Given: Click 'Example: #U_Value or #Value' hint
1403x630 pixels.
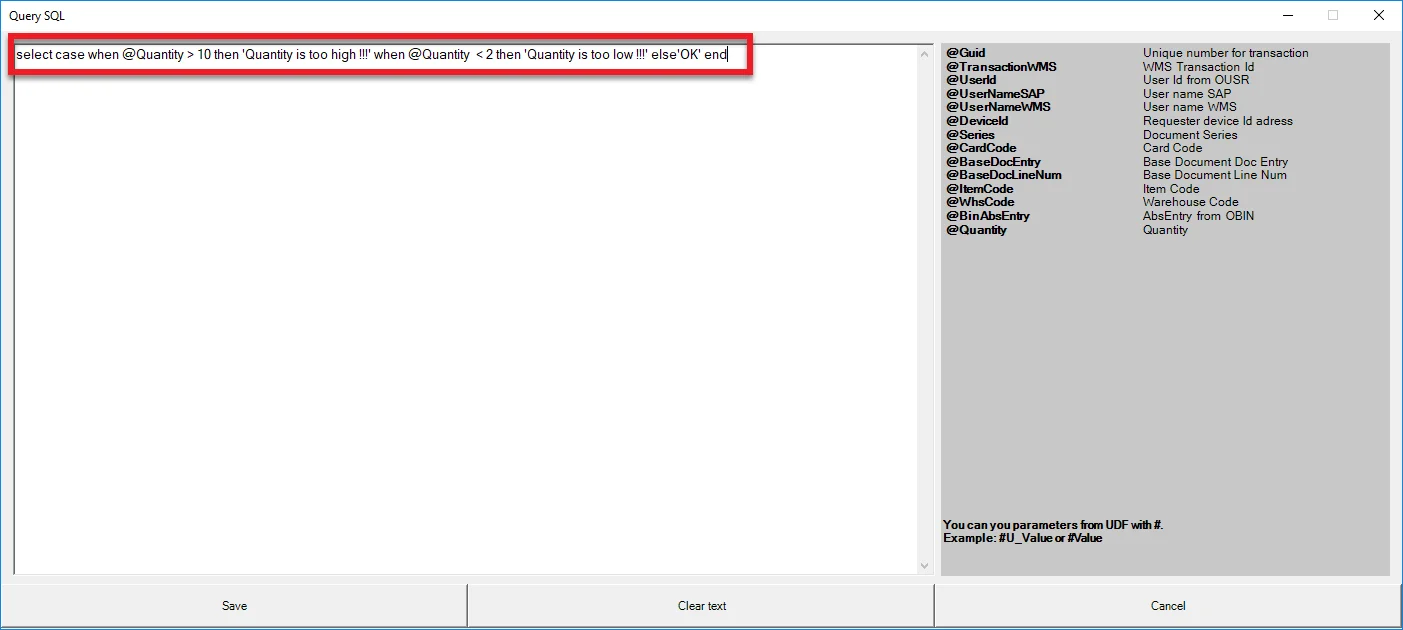Looking at the screenshot, I should coord(1023,538).
